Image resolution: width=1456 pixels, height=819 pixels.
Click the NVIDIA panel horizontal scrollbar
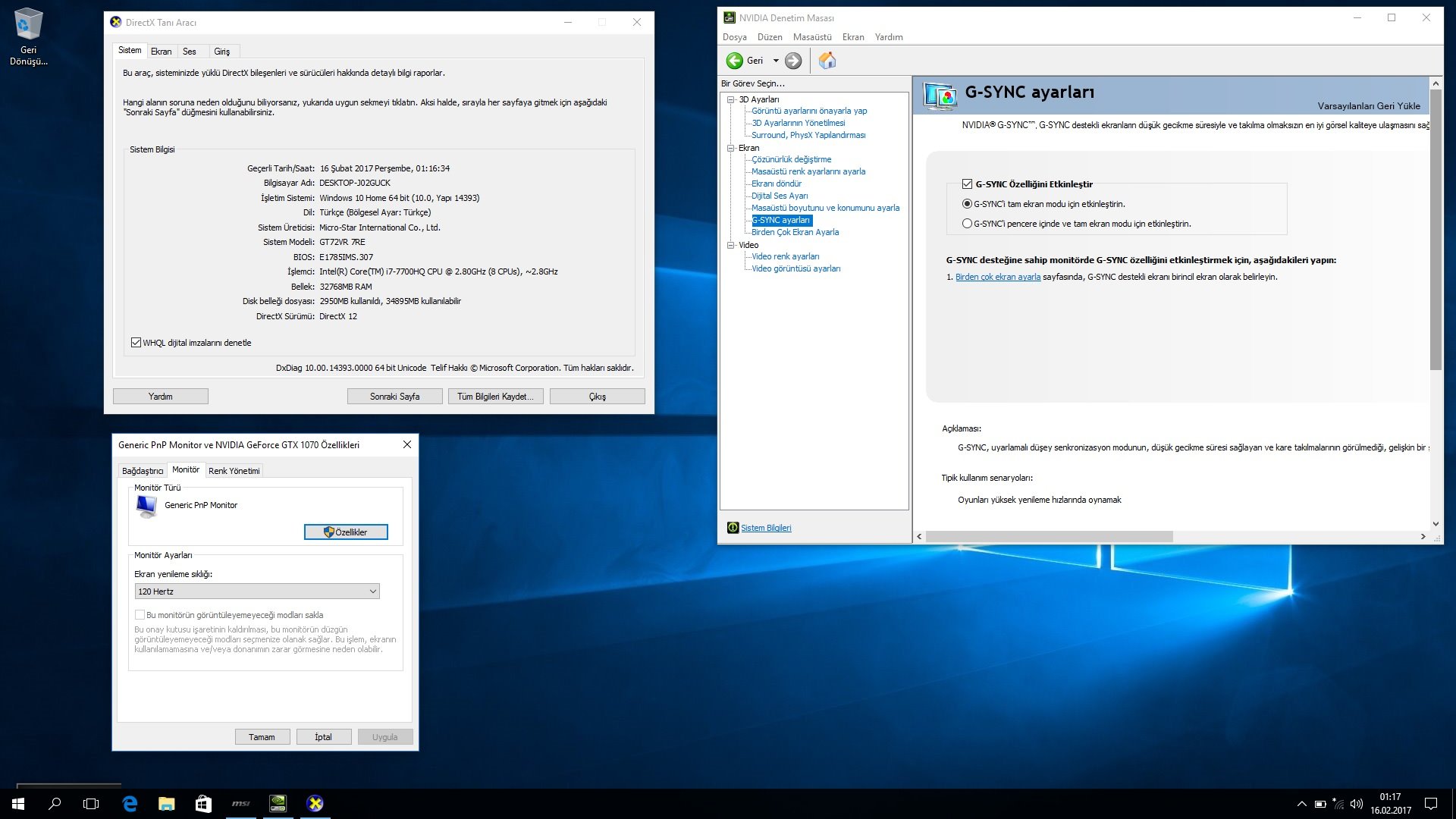(x=1049, y=536)
